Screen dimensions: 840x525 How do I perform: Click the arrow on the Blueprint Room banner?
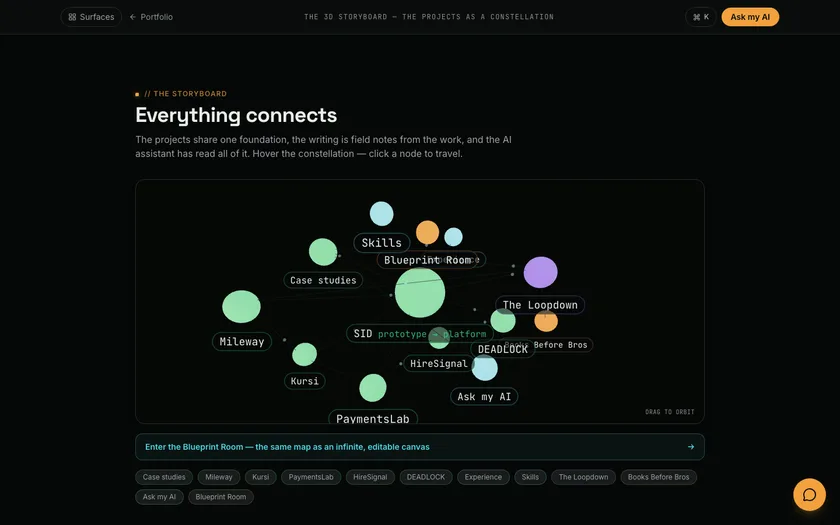pyautogui.click(x=691, y=447)
